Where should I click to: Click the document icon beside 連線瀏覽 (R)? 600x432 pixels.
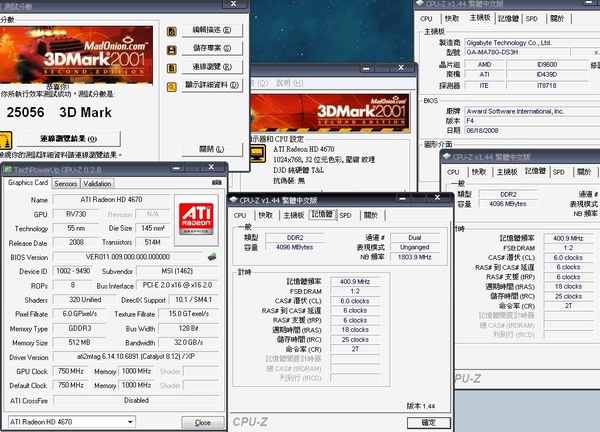point(172,68)
